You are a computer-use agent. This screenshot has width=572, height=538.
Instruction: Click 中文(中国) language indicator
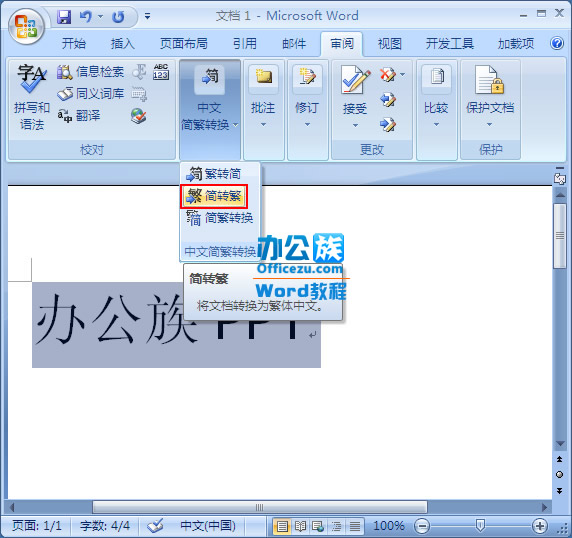click(208, 526)
